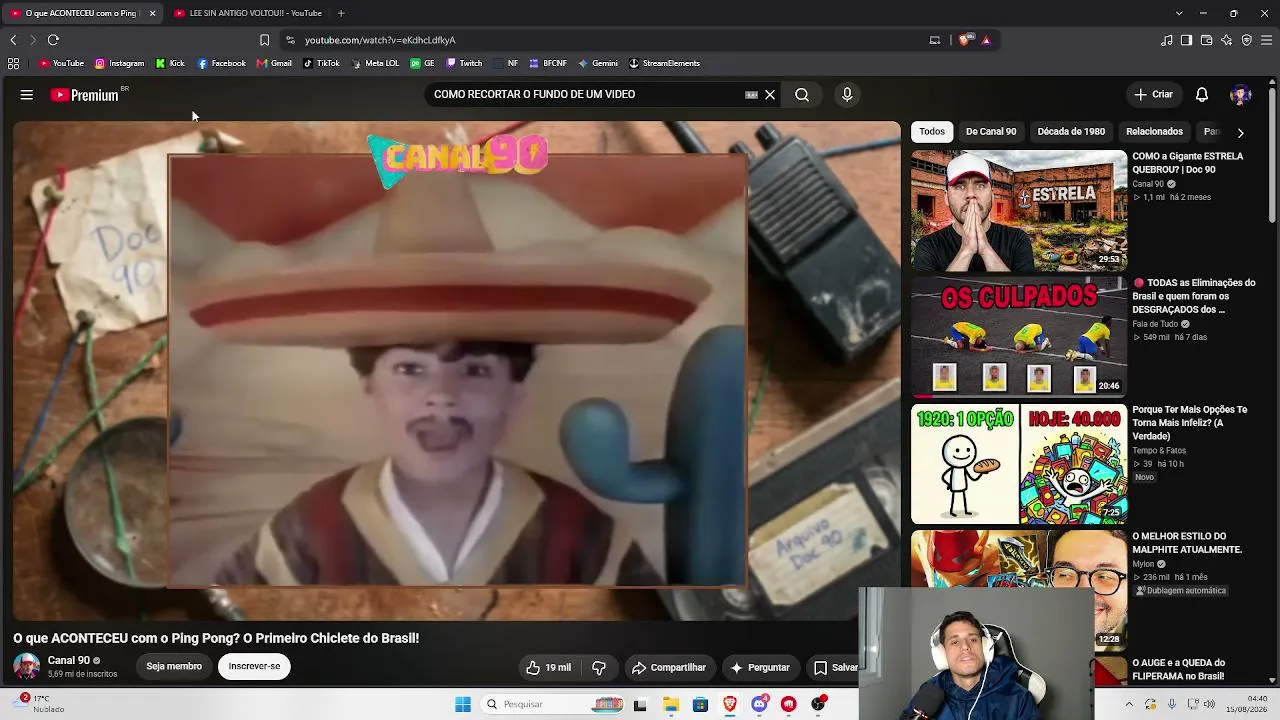The height and width of the screenshot is (720, 1280).
Task: Click the address bar URL
Action: pos(380,40)
